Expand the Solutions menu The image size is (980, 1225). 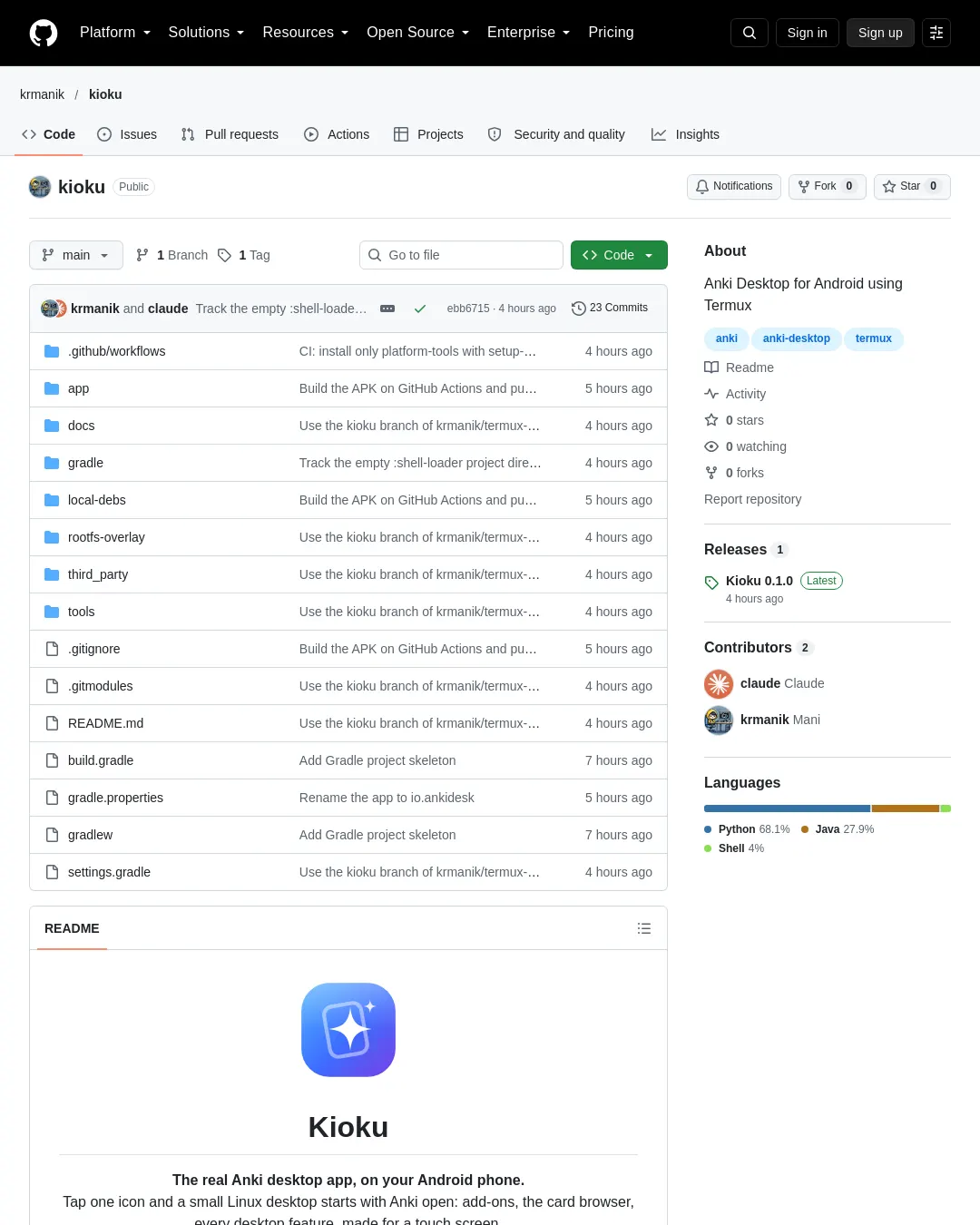pos(206,33)
